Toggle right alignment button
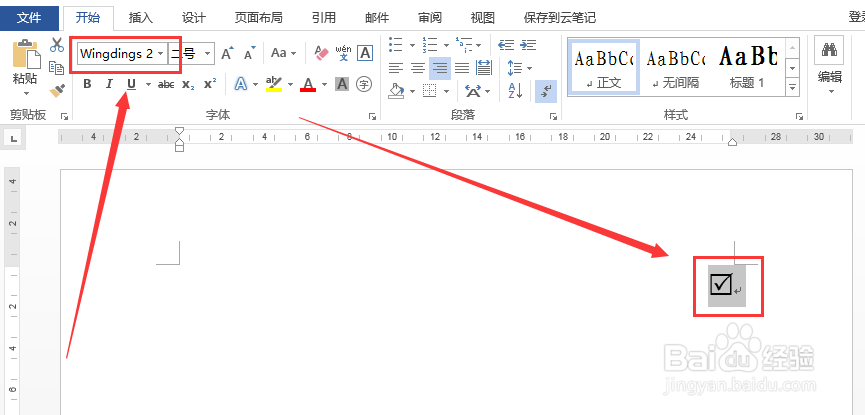 tap(440, 68)
